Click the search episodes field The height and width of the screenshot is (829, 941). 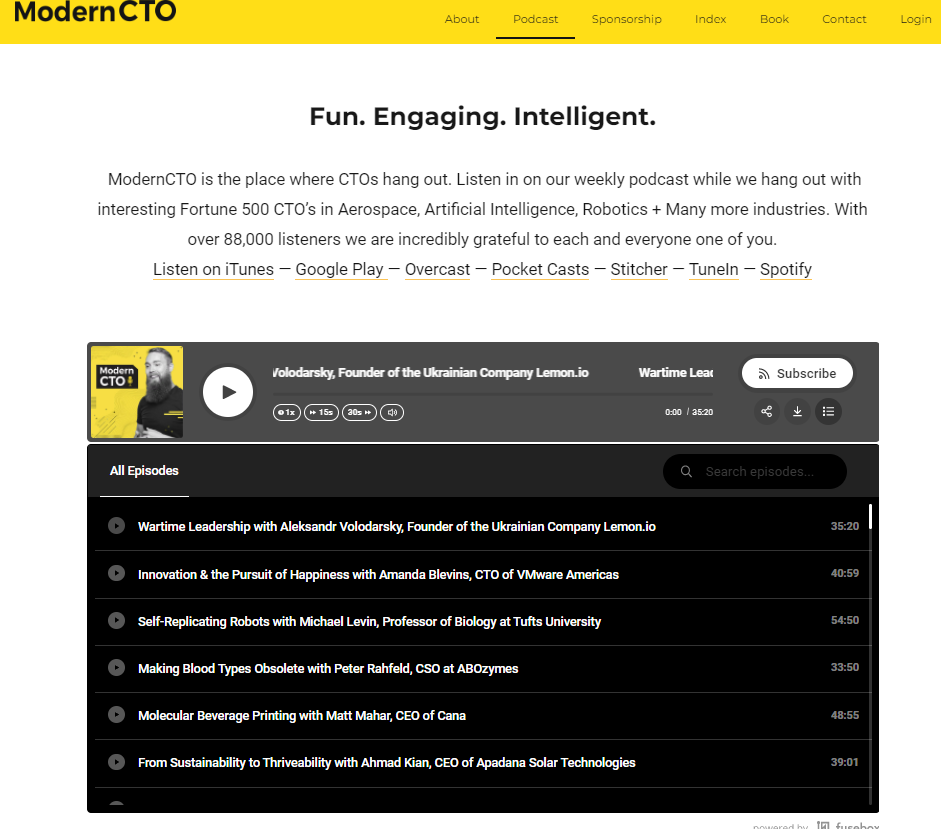coord(765,472)
